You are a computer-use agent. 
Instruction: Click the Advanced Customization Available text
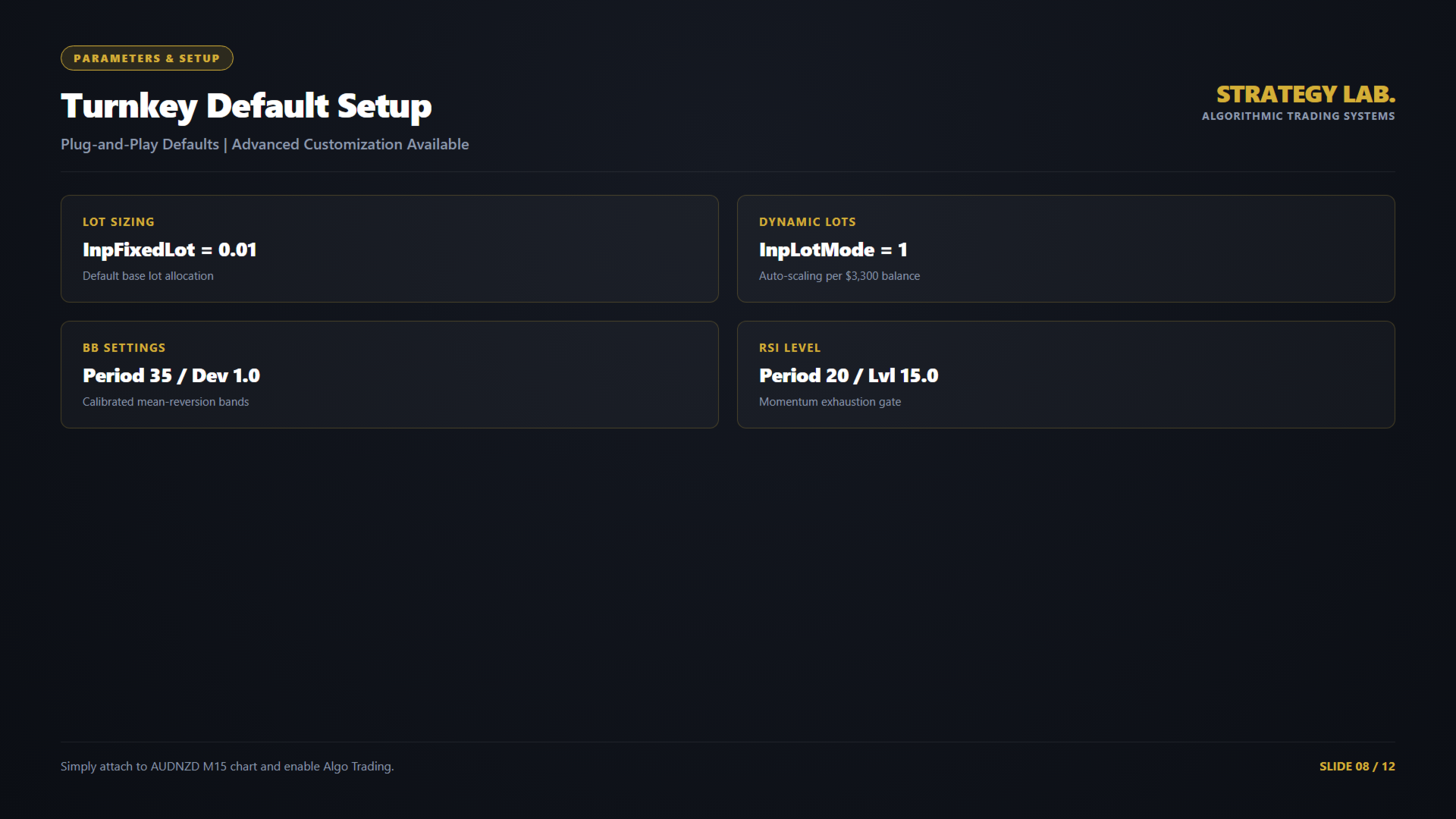click(x=350, y=144)
